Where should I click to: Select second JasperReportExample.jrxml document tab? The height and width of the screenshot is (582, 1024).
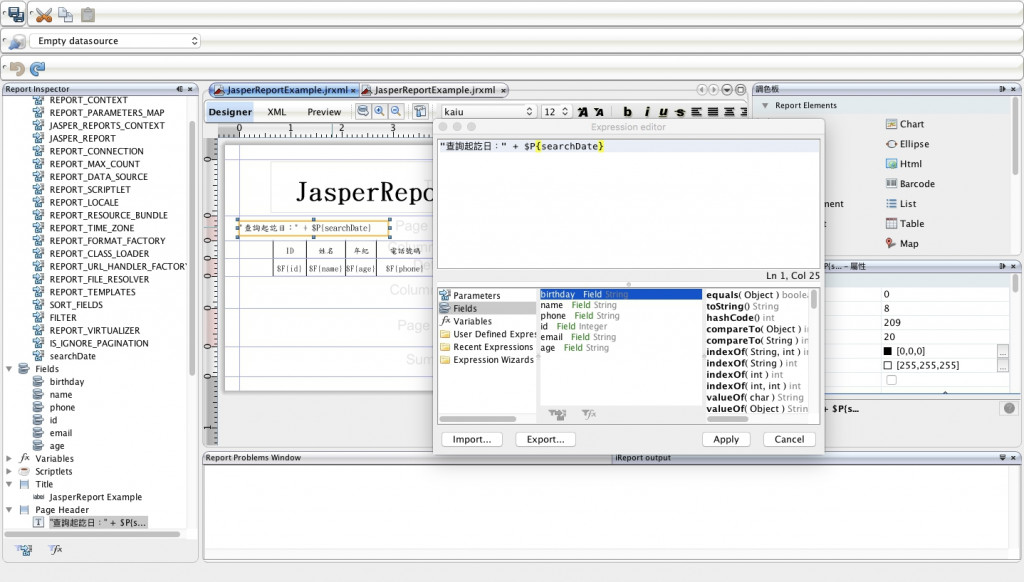click(434, 90)
